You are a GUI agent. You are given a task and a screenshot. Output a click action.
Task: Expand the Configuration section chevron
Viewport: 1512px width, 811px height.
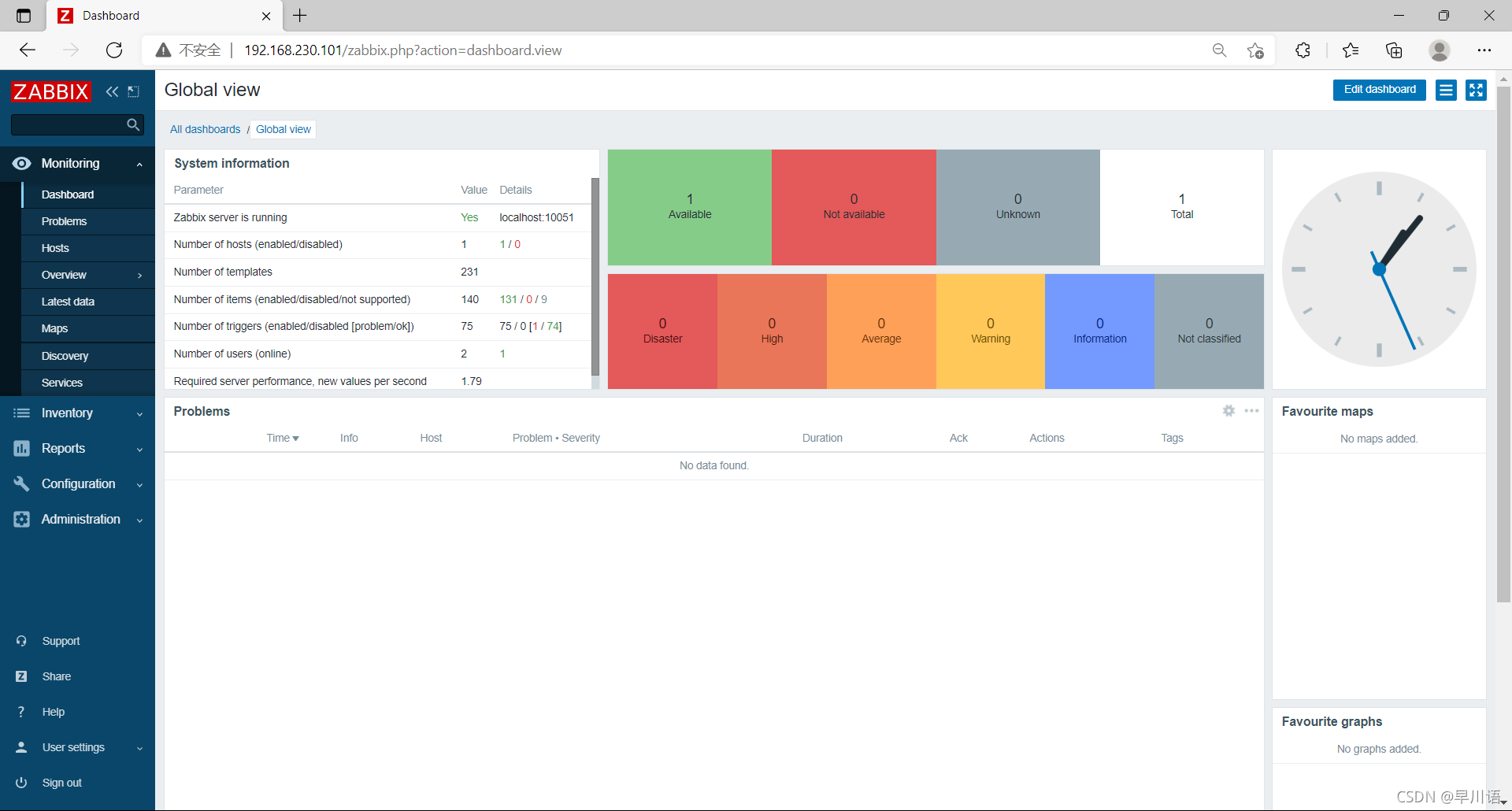coord(139,484)
